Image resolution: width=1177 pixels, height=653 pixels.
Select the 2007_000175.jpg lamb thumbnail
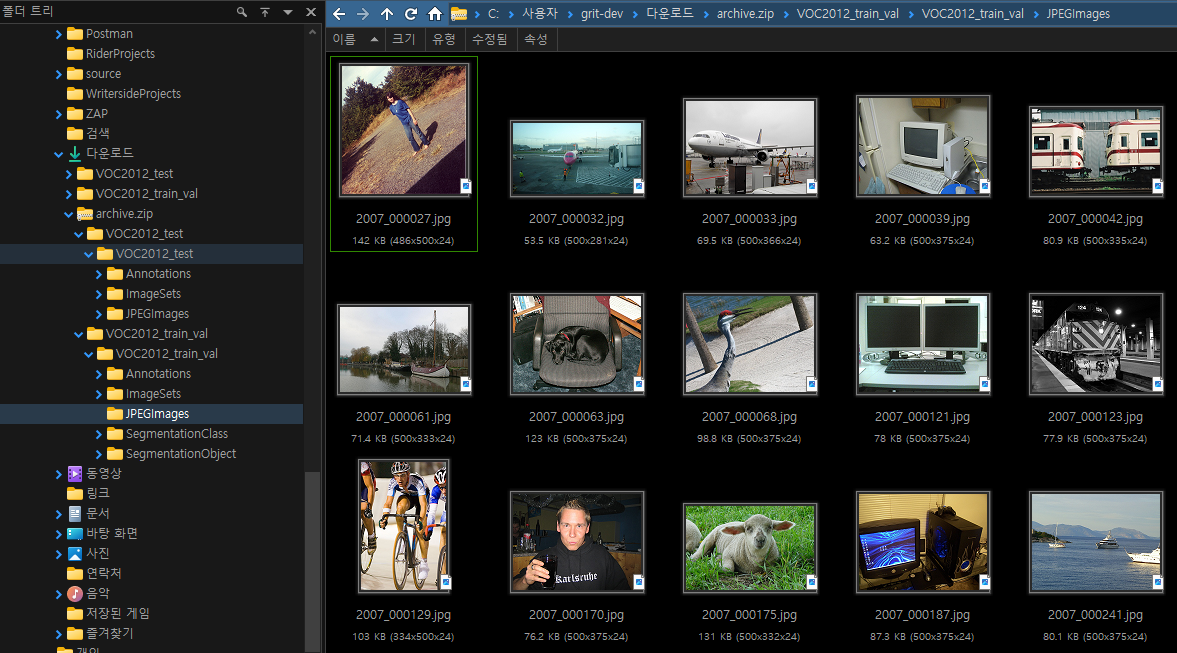[749, 548]
